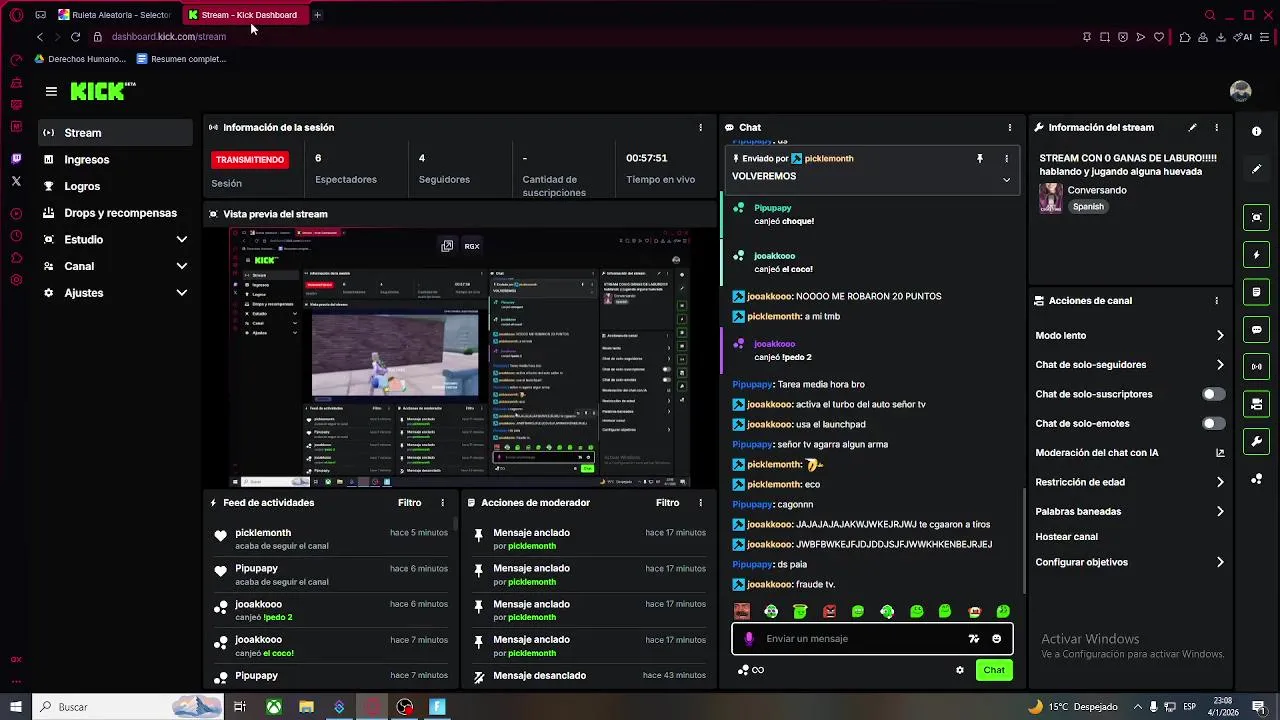Screen dimensions: 1280x720
Task: Open Chat de solo-seguidores arrow
Action: pos(1220,365)
